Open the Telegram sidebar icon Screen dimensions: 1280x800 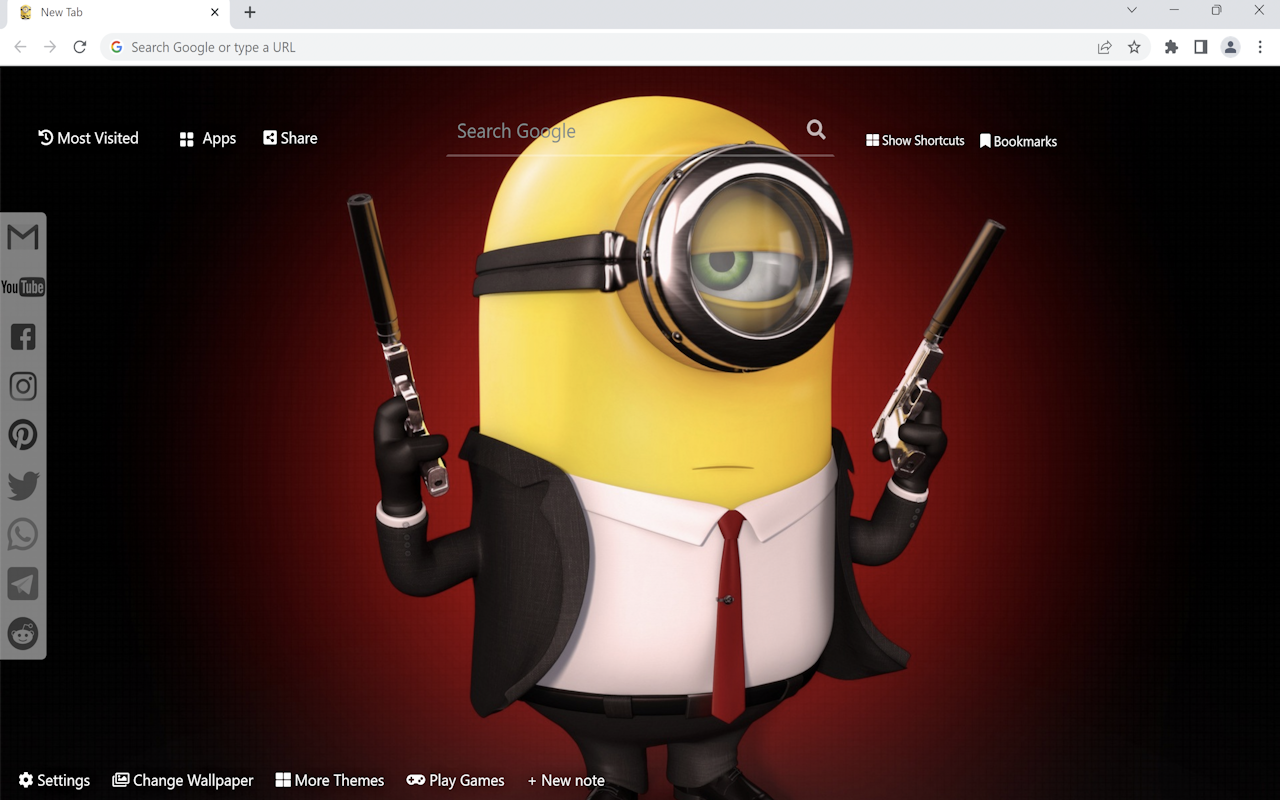pos(23,584)
